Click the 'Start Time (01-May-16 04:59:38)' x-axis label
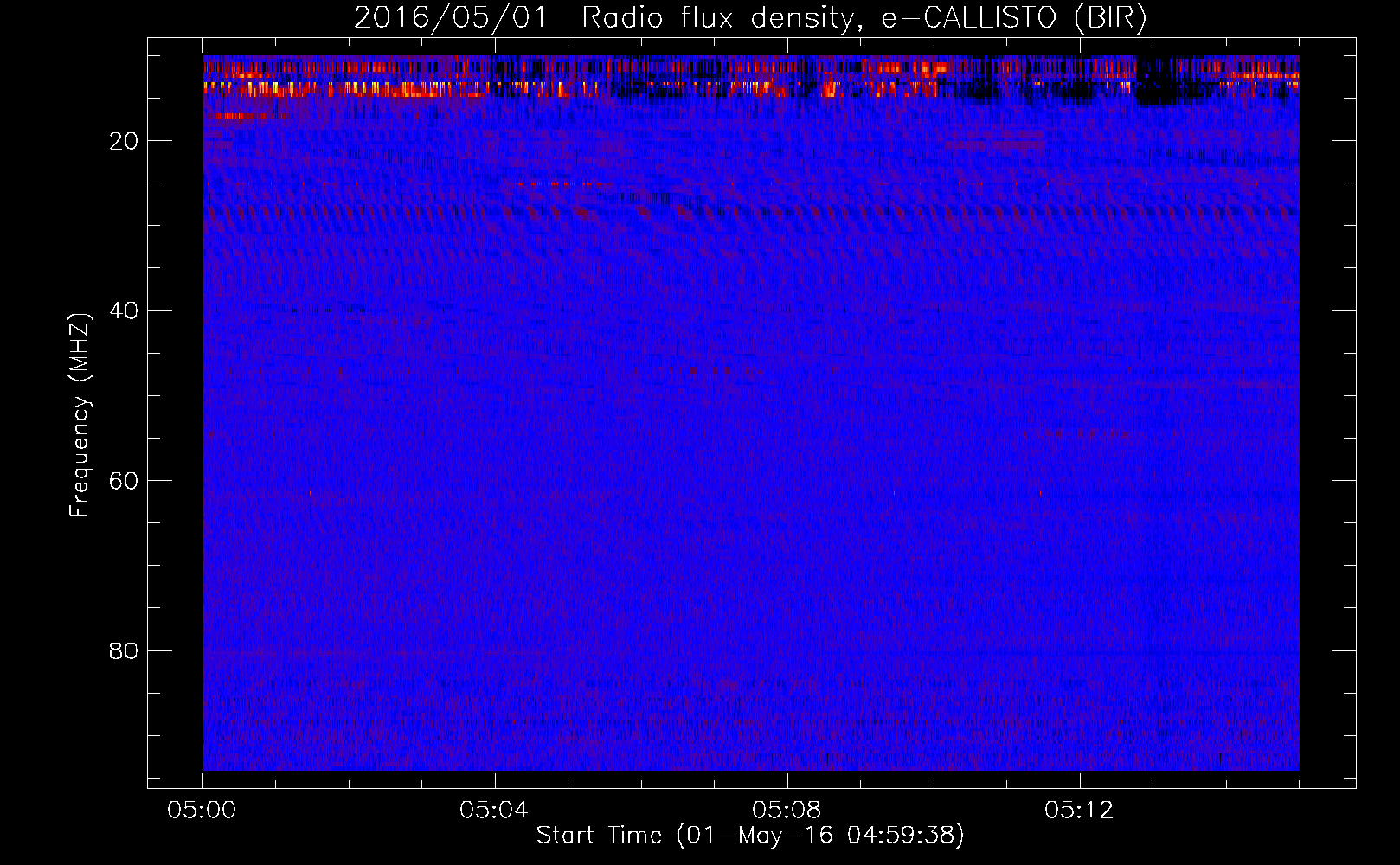 click(x=750, y=836)
